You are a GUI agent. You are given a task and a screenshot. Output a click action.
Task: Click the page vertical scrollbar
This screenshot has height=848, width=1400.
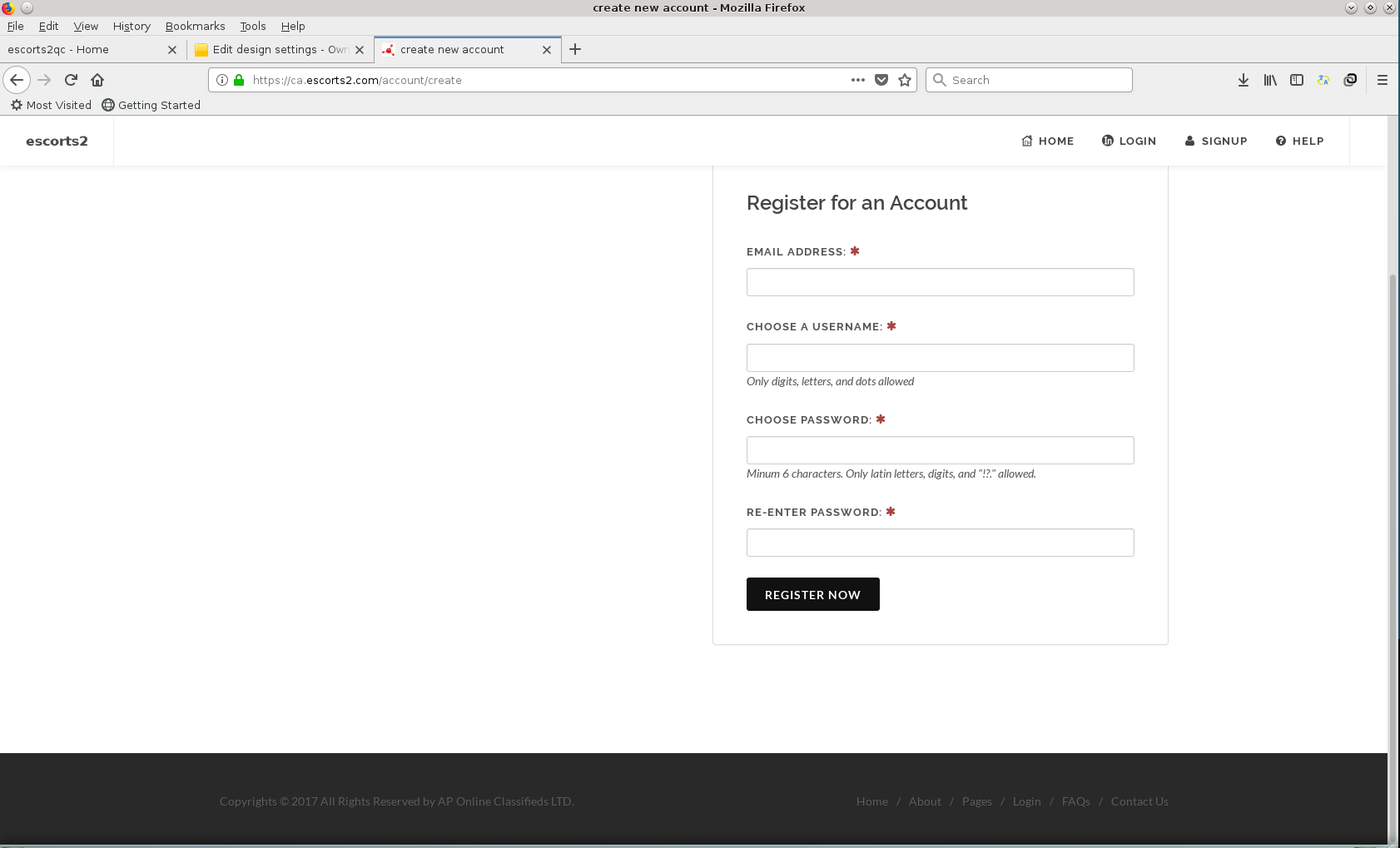1393,558
